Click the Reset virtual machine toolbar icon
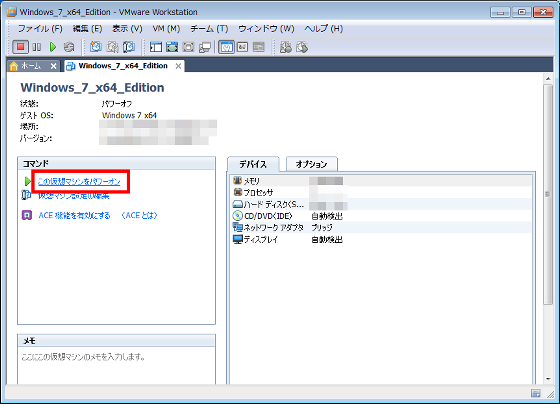Viewport: 560px width, 404px height. coord(69,47)
